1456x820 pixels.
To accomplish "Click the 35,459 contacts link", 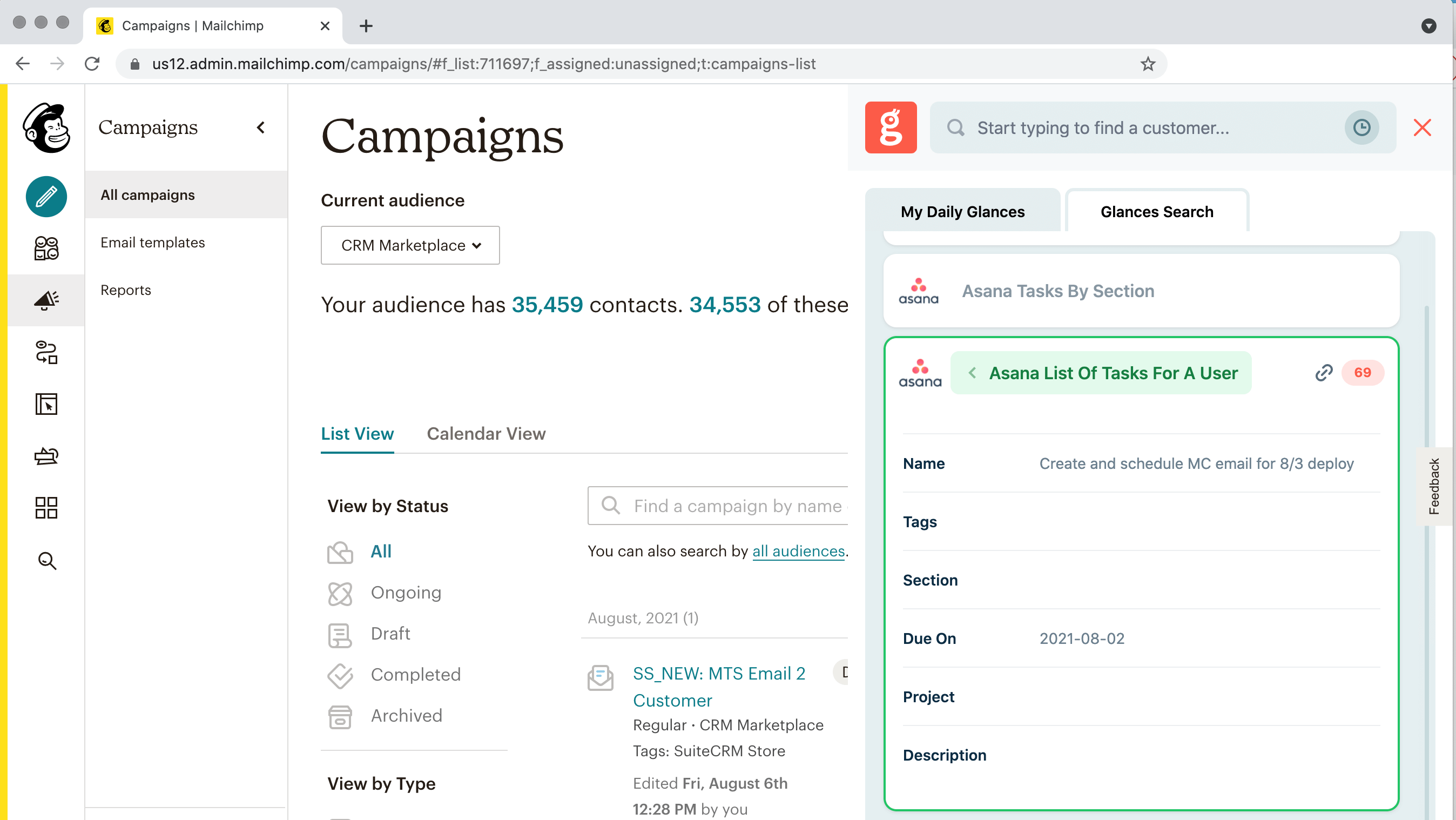I will click(x=547, y=304).
